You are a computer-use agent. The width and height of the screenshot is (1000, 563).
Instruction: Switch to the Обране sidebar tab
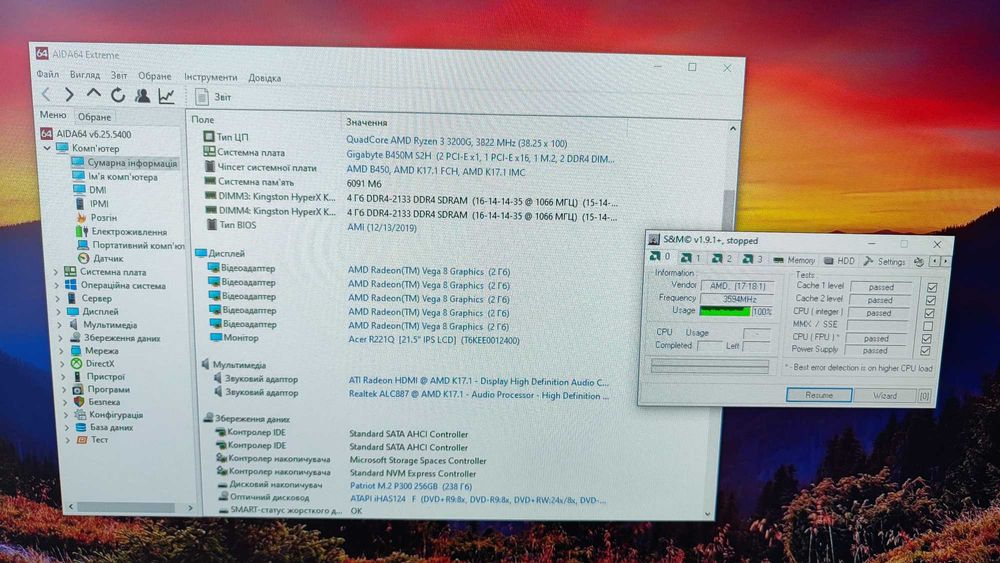(x=94, y=117)
